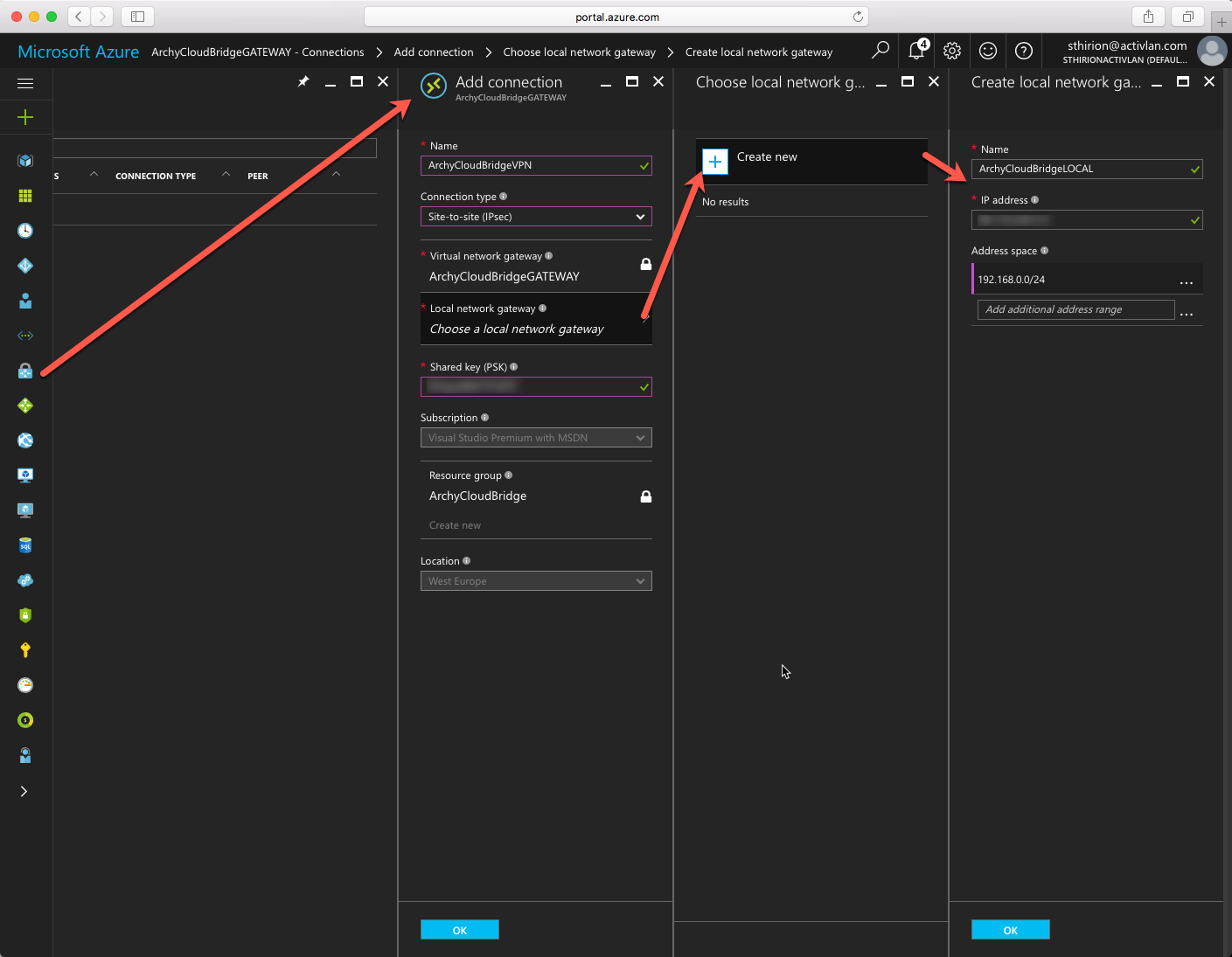Open the search magnifier in top bar

[x=880, y=51]
